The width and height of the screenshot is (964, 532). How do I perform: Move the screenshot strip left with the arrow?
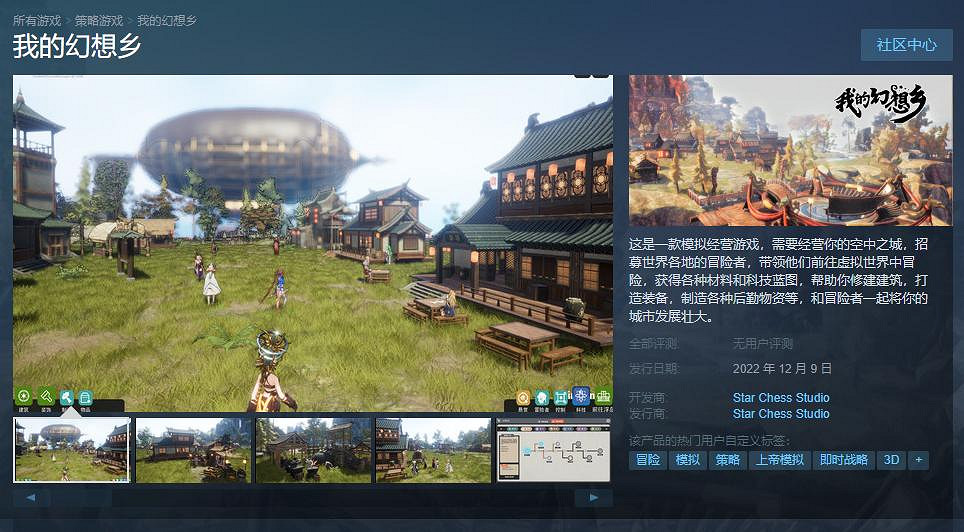[x=31, y=498]
